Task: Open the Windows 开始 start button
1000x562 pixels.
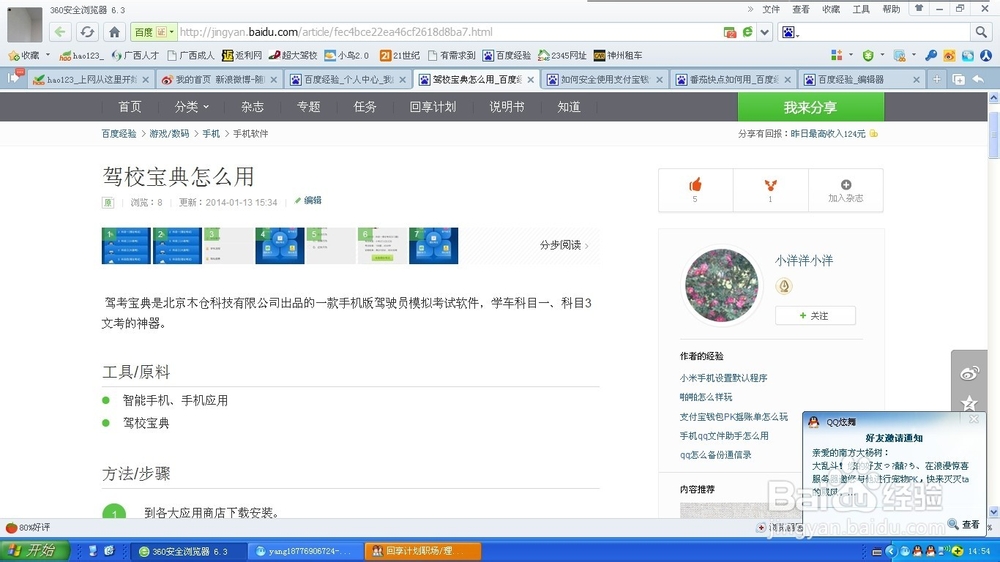Action: click(34, 551)
